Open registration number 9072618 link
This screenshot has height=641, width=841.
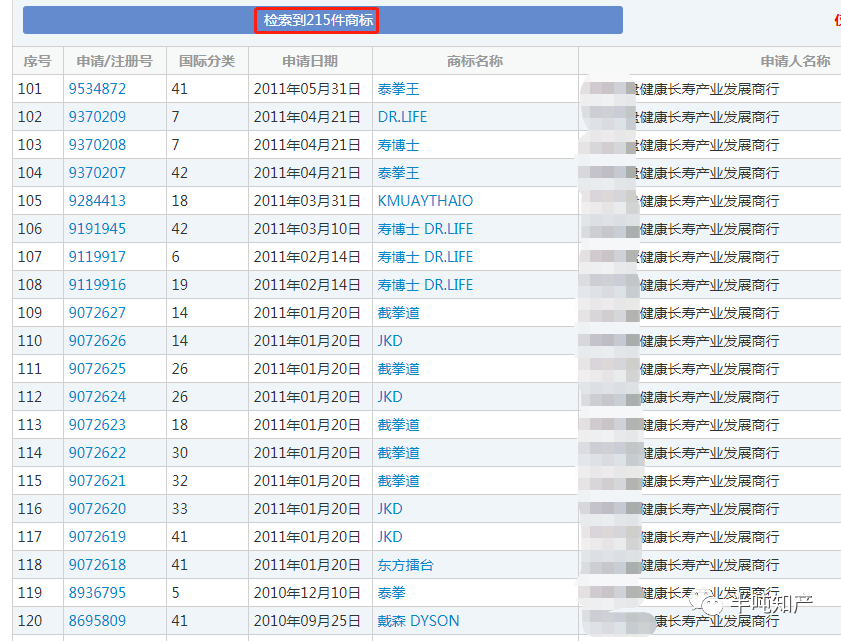[97, 564]
